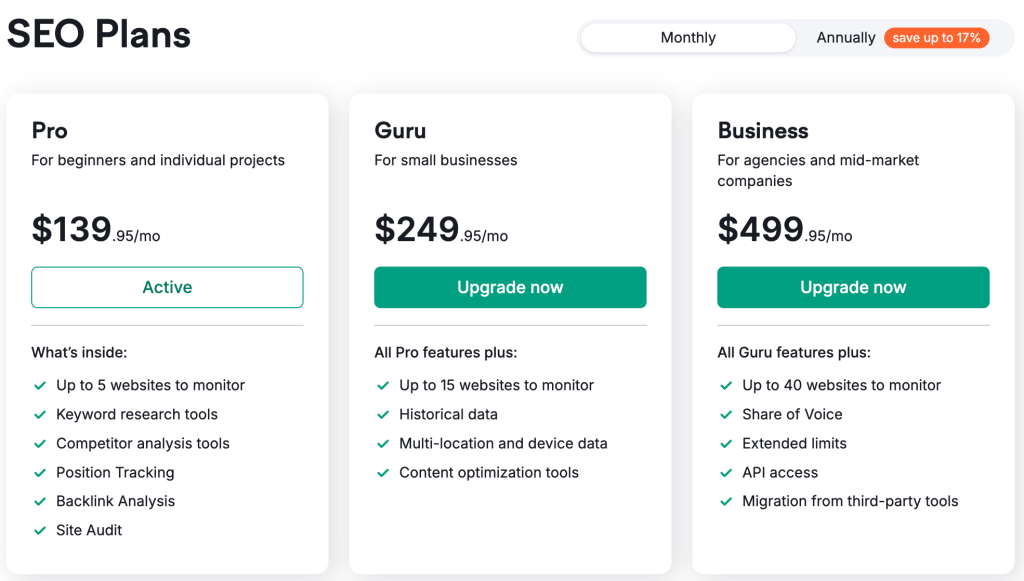Click the check icon next to "Position Tracking"
Image resolution: width=1024 pixels, height=581 pixels.
coord(40,472)
